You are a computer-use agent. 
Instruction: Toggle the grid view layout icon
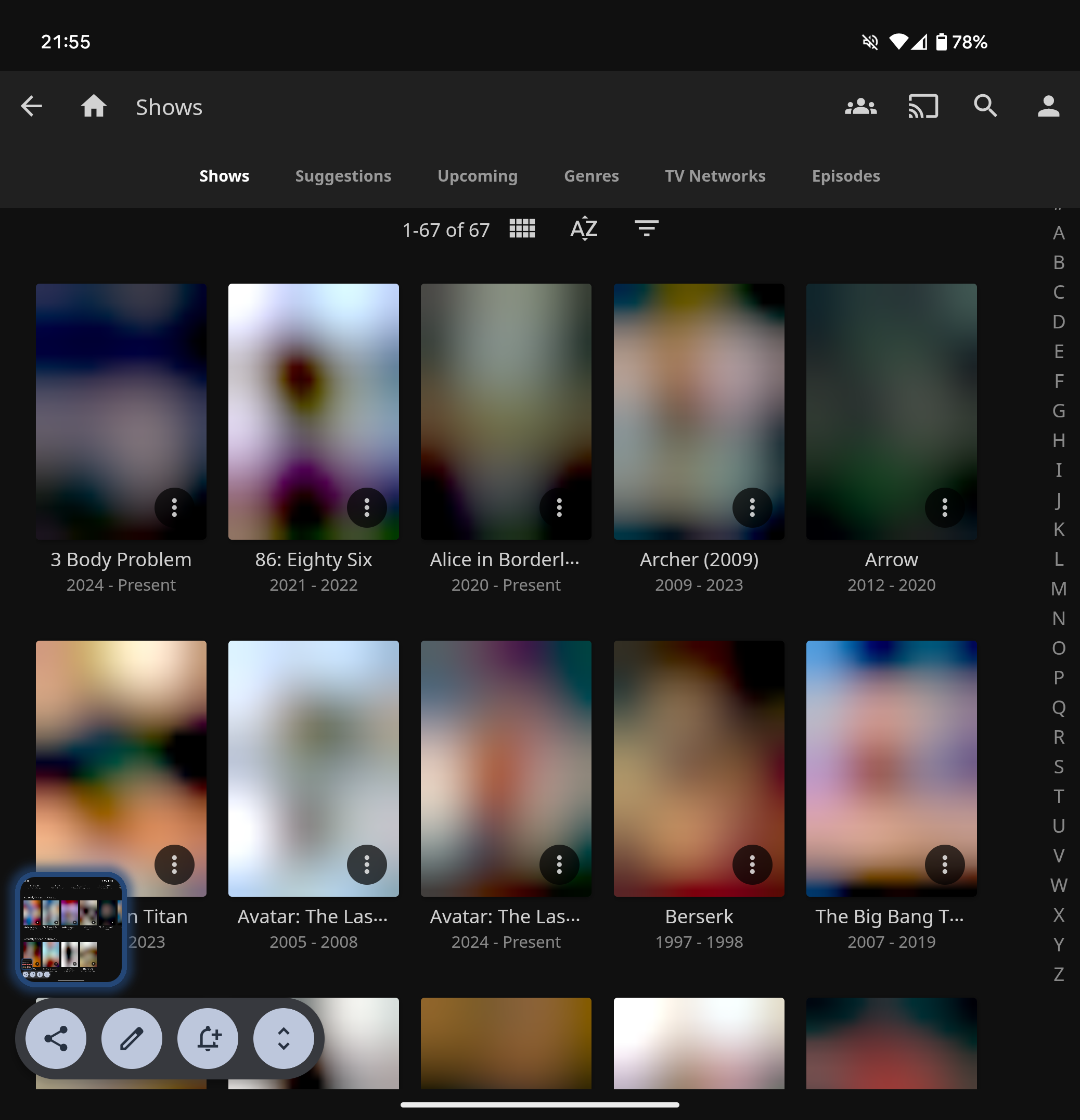[522, 228]
